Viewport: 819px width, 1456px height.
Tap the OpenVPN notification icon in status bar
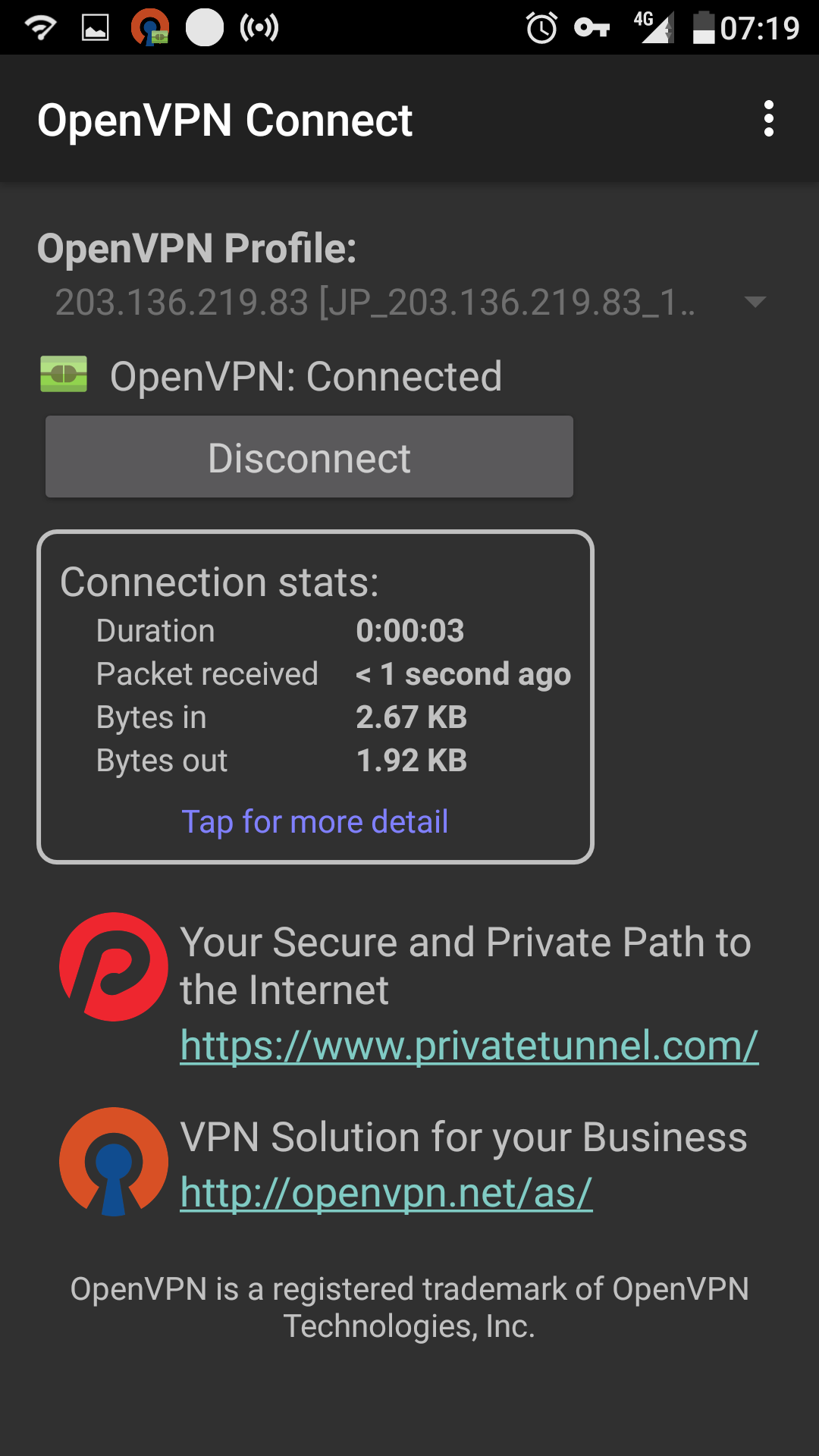point(149,28)
